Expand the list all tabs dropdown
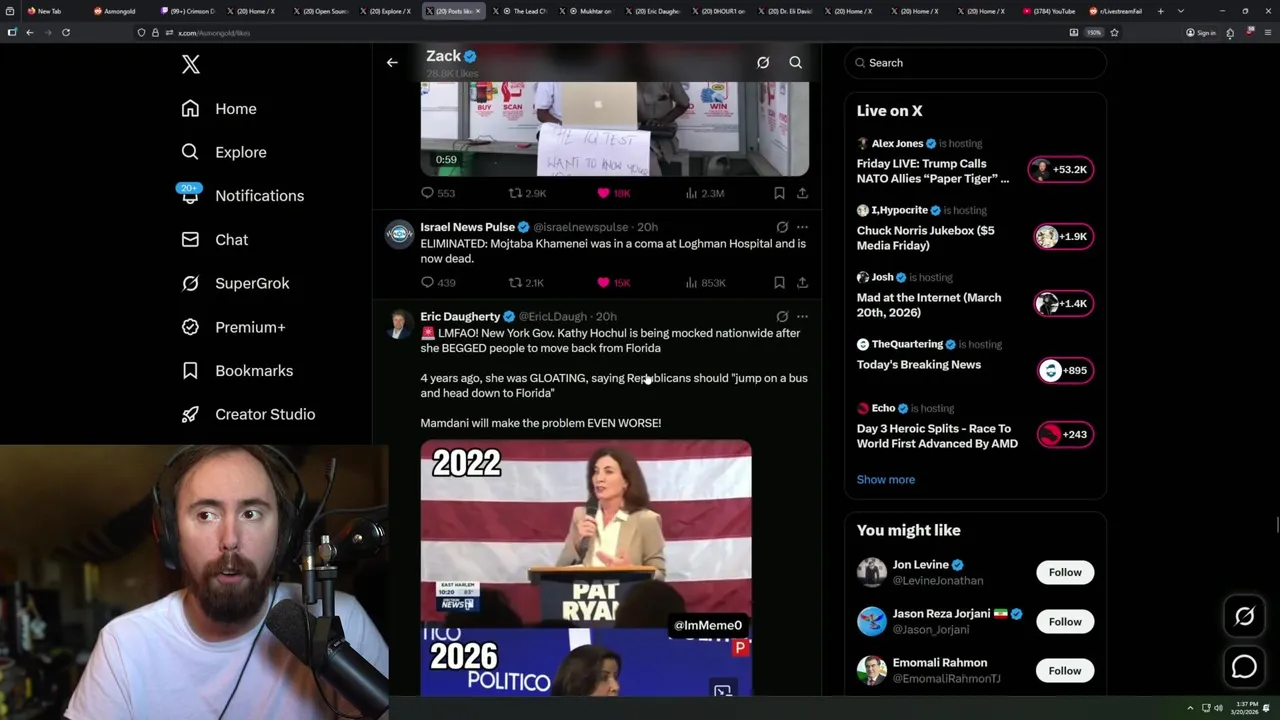1280x720 pixels. [x=1181, y=11]
